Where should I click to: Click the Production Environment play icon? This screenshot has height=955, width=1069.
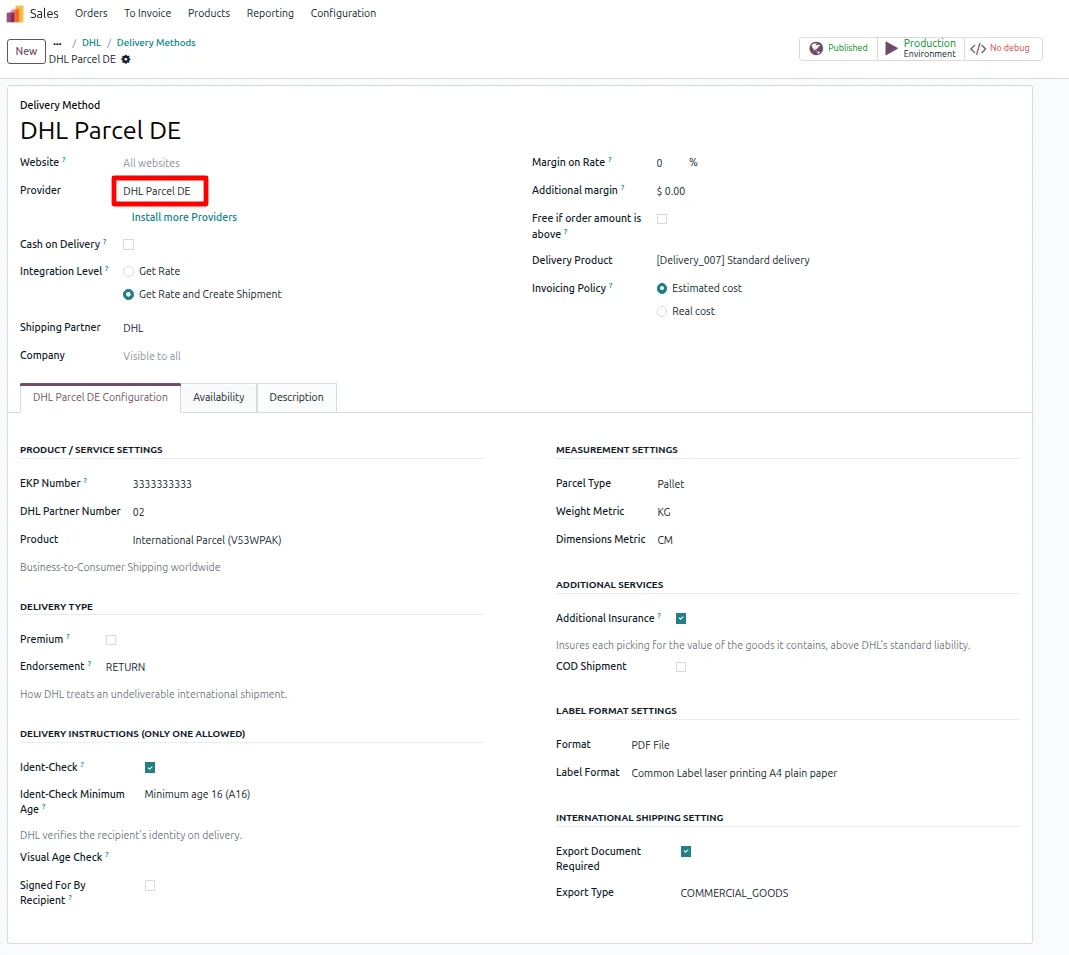click(x=891, y=48)
